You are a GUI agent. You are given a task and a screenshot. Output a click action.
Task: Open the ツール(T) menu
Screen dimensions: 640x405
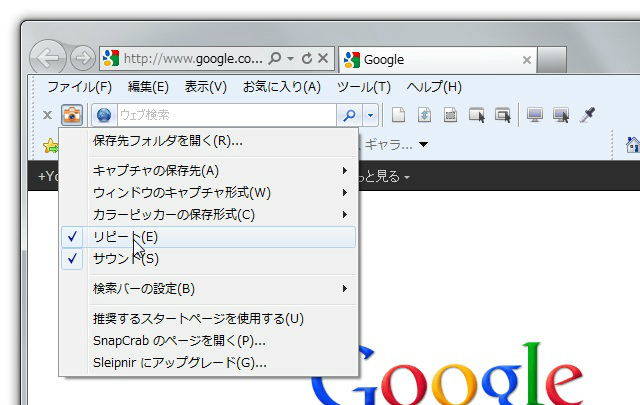pyautogui.click(x=364, y=87)
